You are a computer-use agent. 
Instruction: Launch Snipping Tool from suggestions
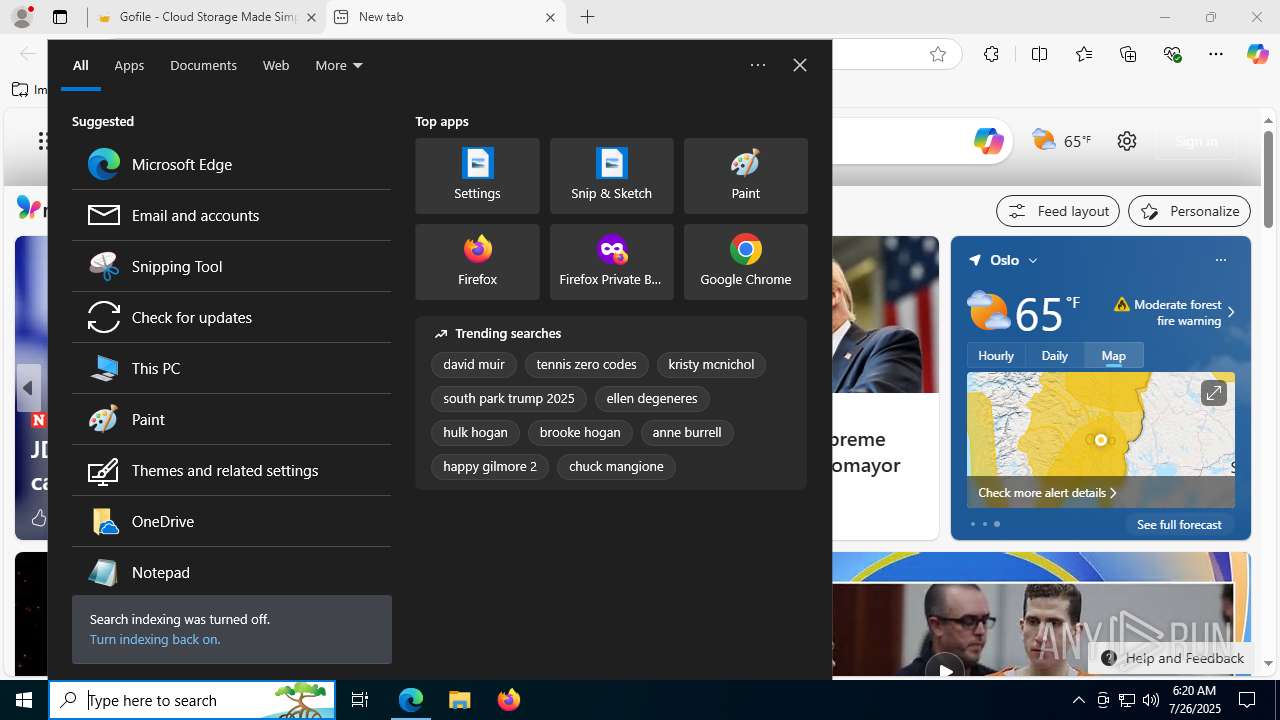pos(231,266)
